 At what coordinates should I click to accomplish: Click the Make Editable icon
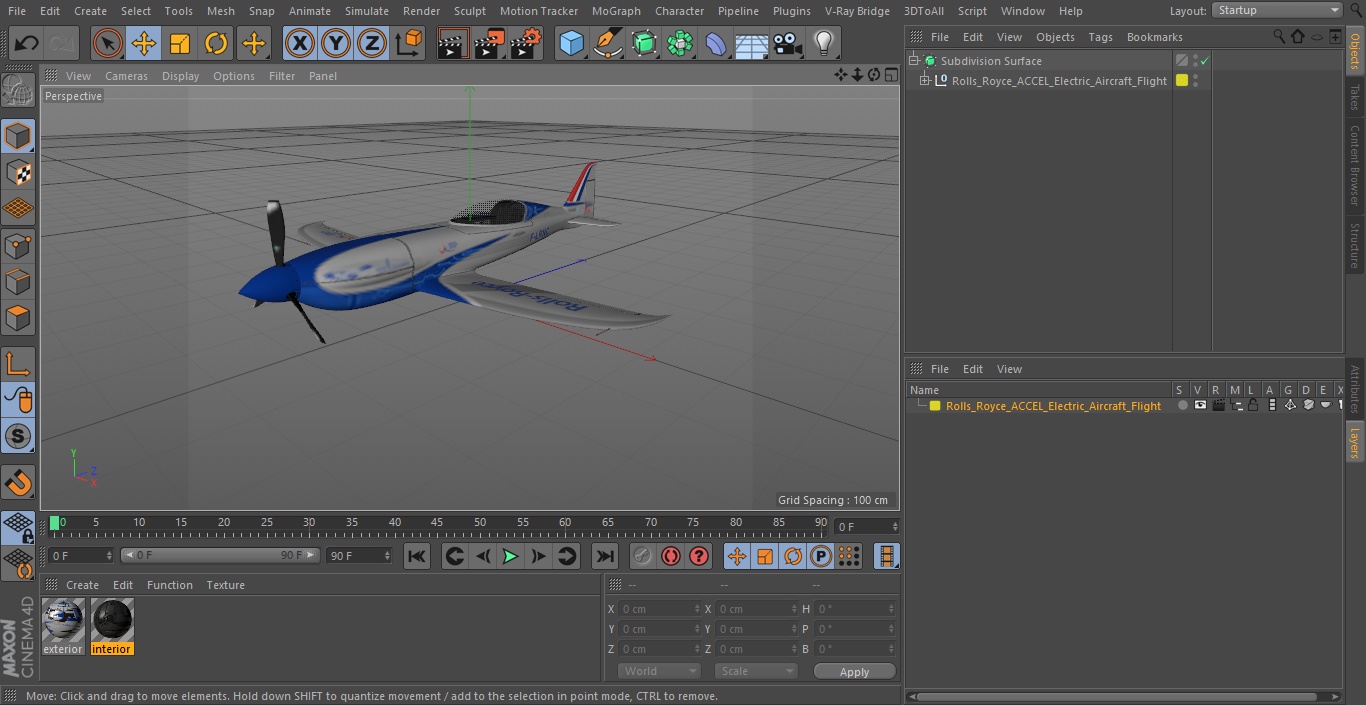[18, 90]
